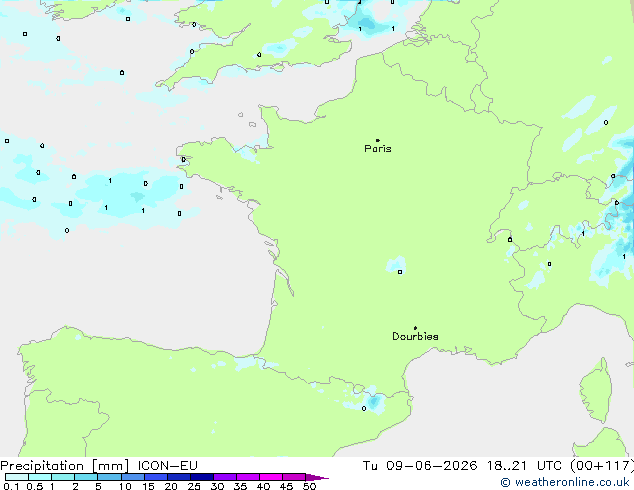The height and width of the screenshot is (490, 634).
Task: Click the Paris city label
Action: [x=378, y=149]
